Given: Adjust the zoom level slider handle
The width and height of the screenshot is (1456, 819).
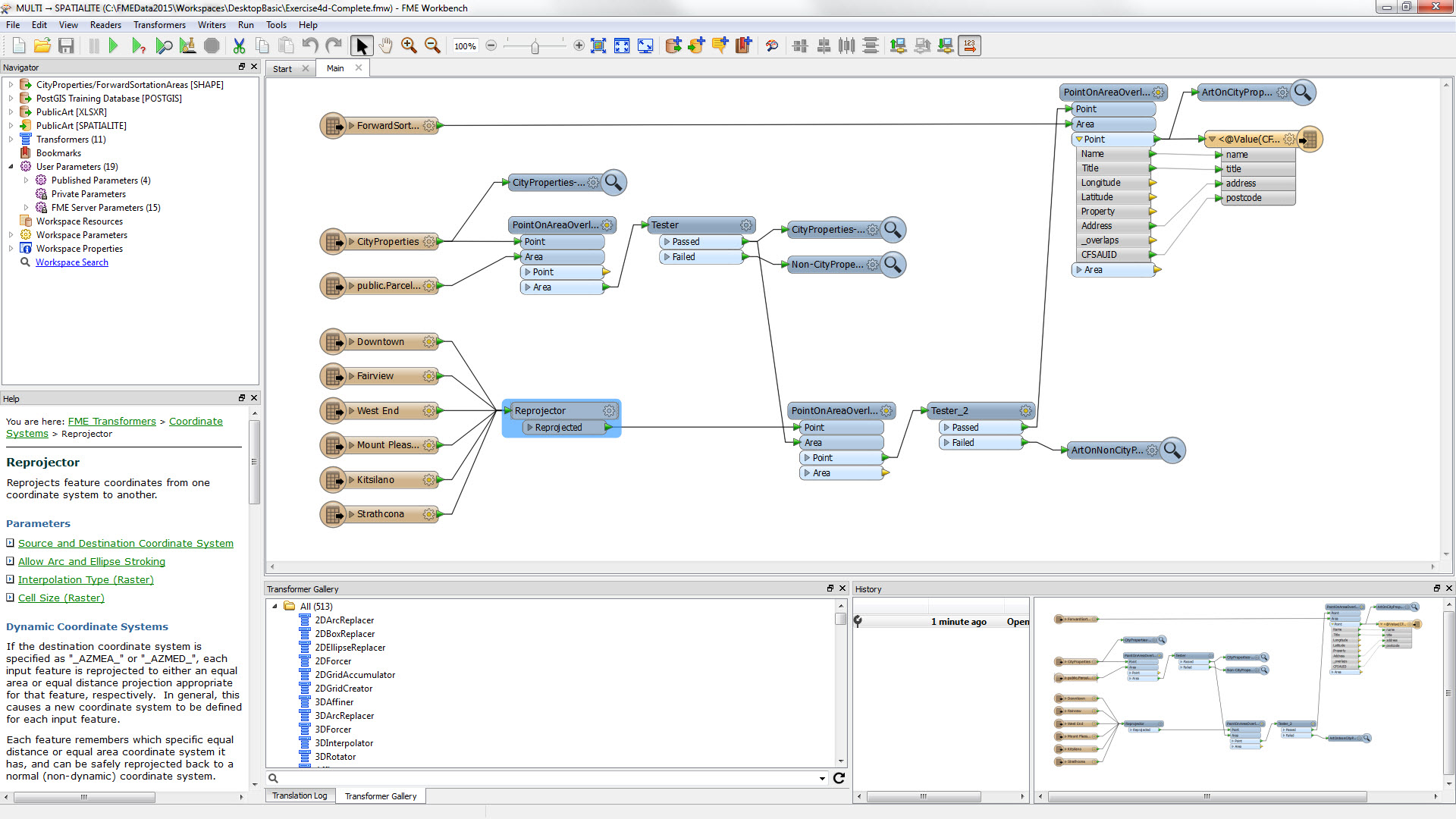Looking at the screenshot, I should tap(535, 47).
